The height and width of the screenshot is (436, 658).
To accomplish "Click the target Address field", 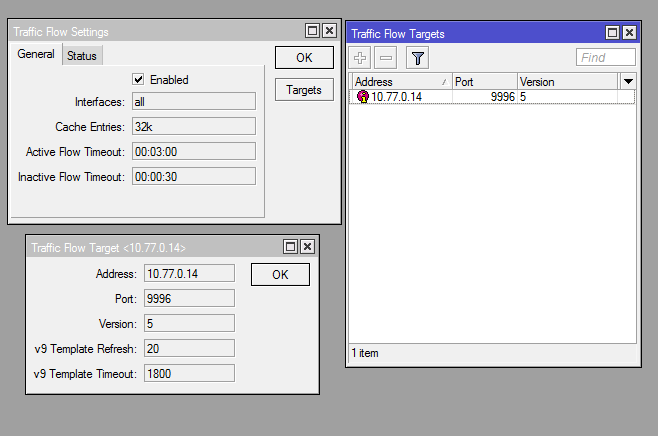I will (x=189, y=274).
